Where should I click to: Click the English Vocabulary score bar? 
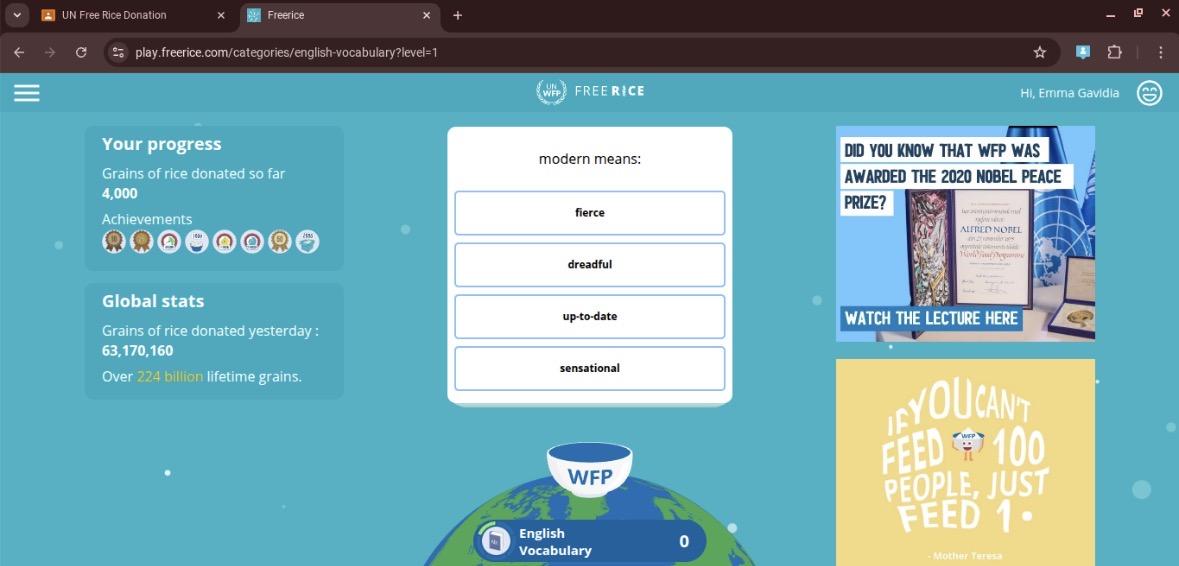point(590,541)
